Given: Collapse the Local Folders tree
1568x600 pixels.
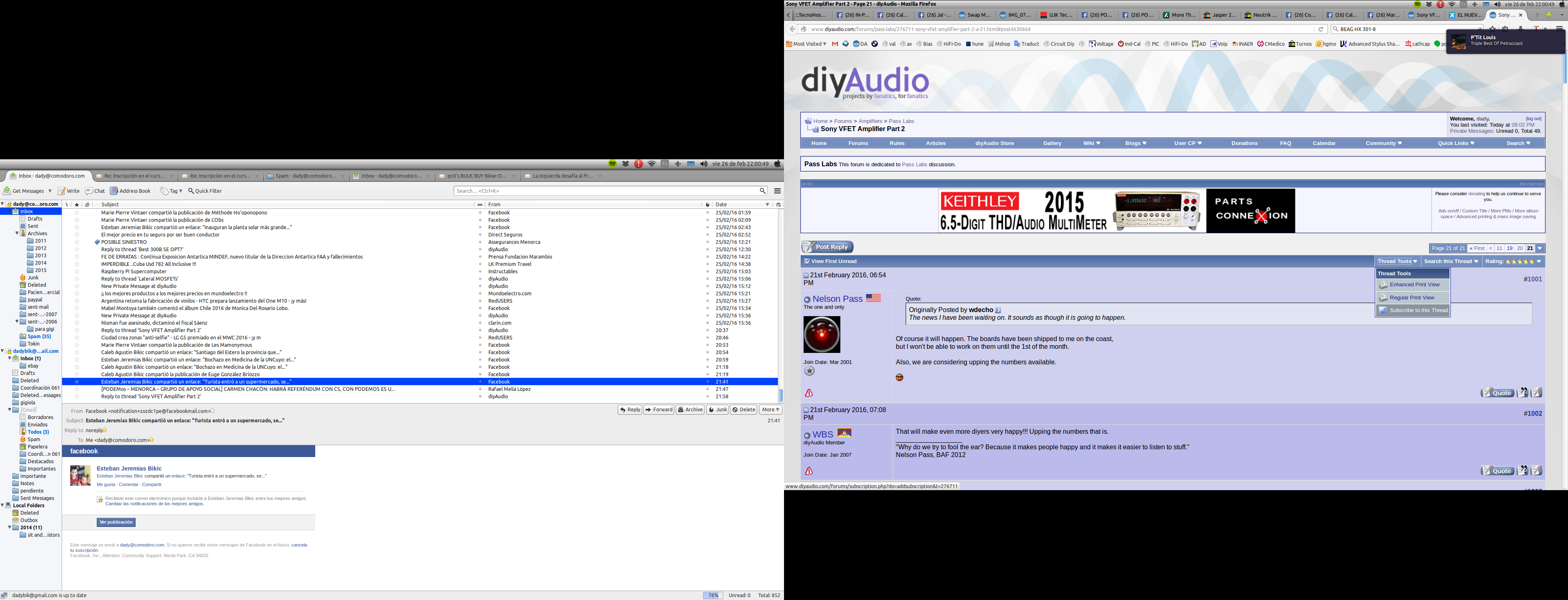Looking at the screenshot, I should coord(2,506).
